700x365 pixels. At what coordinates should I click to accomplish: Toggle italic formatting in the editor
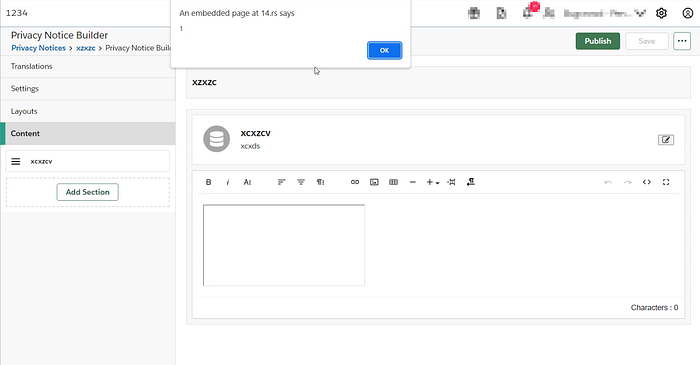[x=228, y=182]
